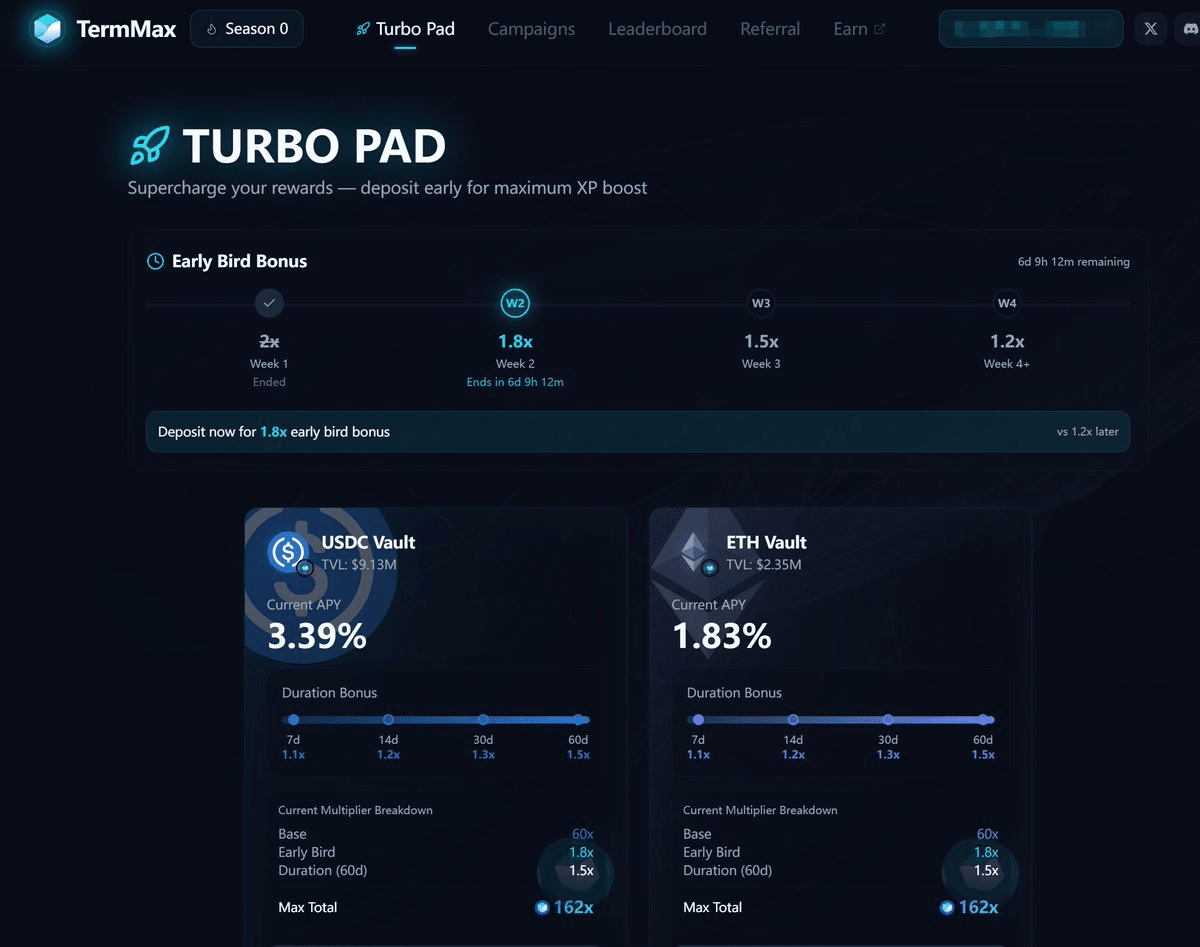The height and width of the screenshot is (947, 1200).
Task: Open the Leaderboard tab
Action: (657, 29)
